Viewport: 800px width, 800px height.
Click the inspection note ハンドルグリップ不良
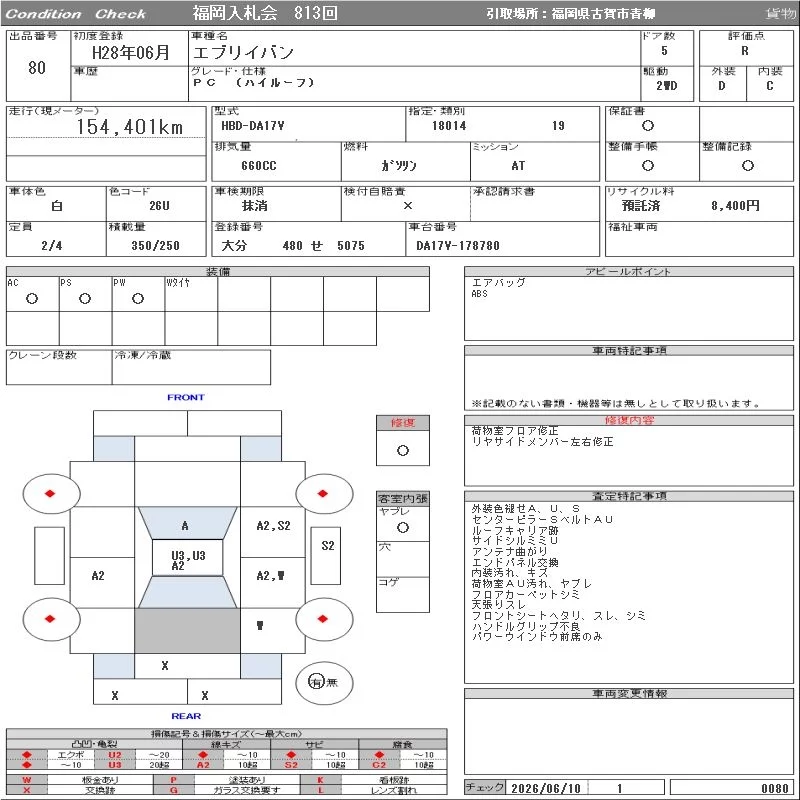pyautogui.click(x=526, y=626)
